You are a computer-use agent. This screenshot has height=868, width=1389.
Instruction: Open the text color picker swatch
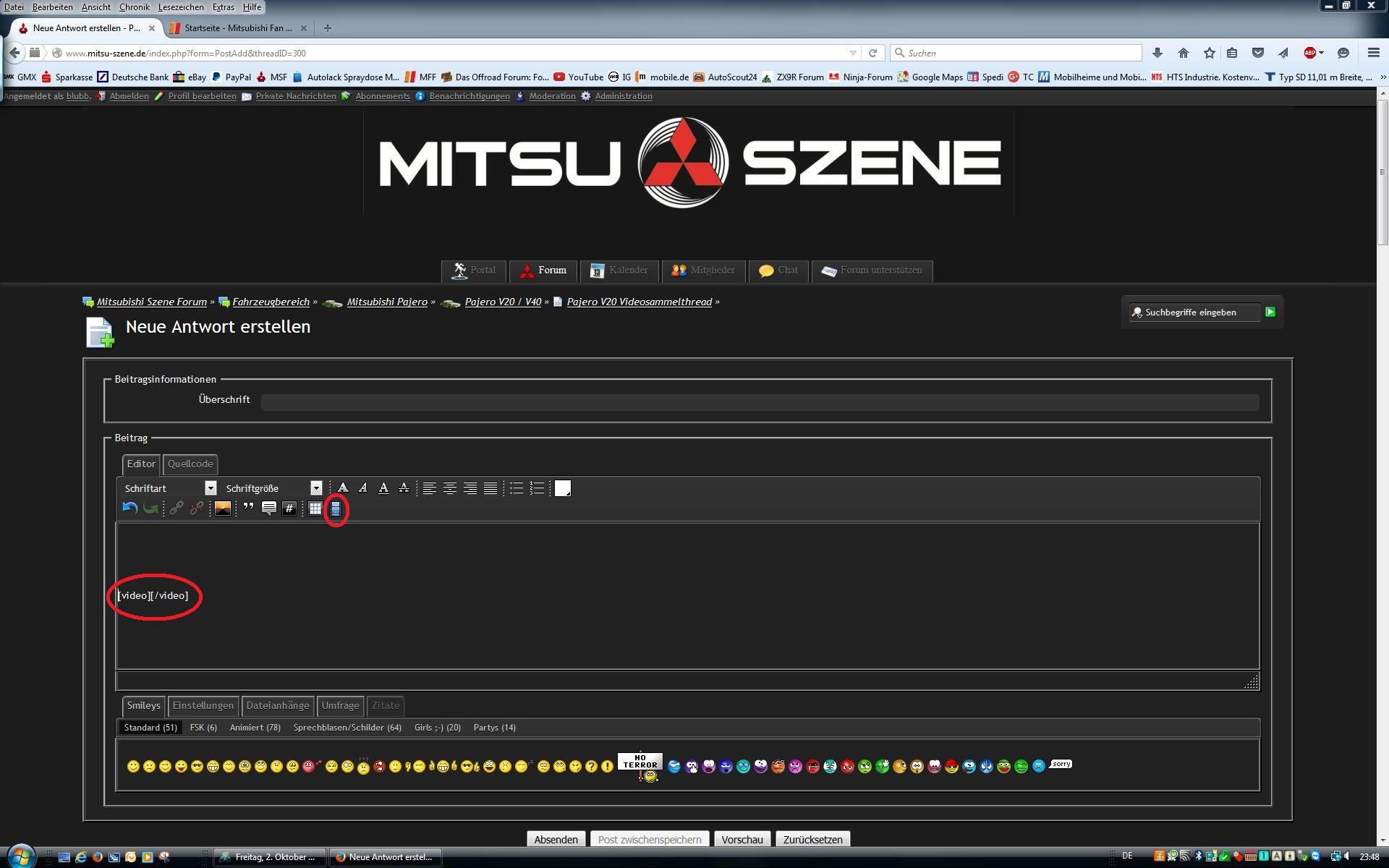click(562, 488)
